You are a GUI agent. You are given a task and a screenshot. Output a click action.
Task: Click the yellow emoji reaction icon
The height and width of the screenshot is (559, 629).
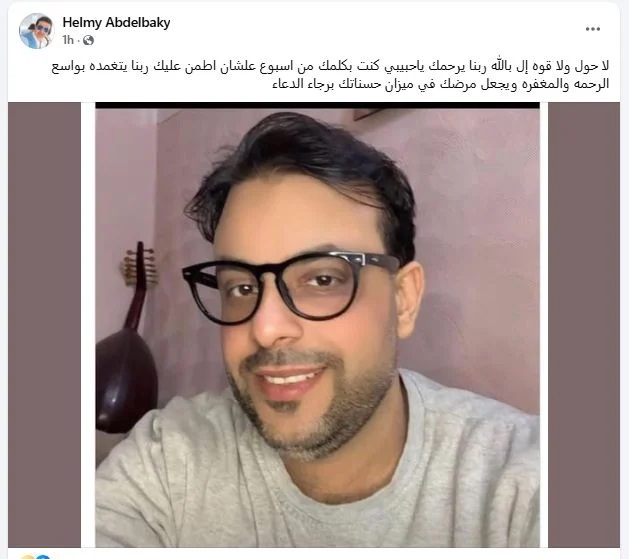click(x=27, y=557)
